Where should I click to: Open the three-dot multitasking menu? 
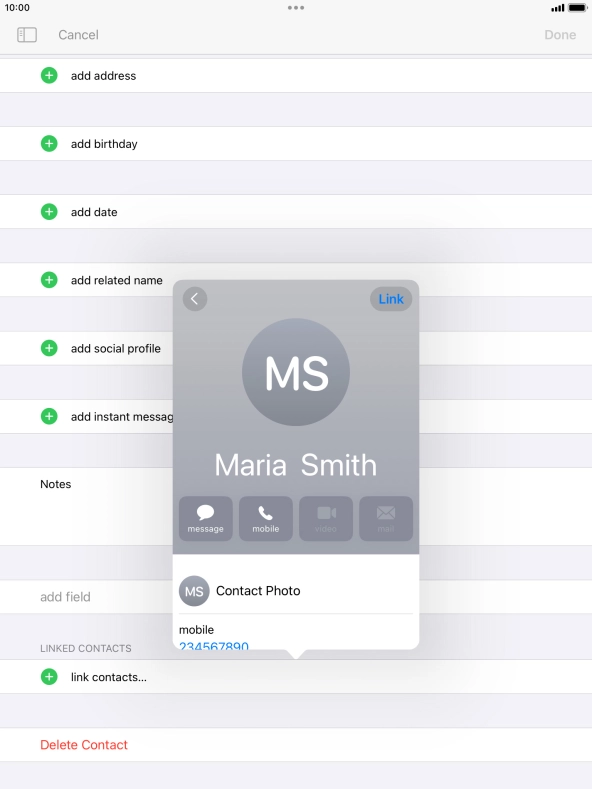(295, 8)
